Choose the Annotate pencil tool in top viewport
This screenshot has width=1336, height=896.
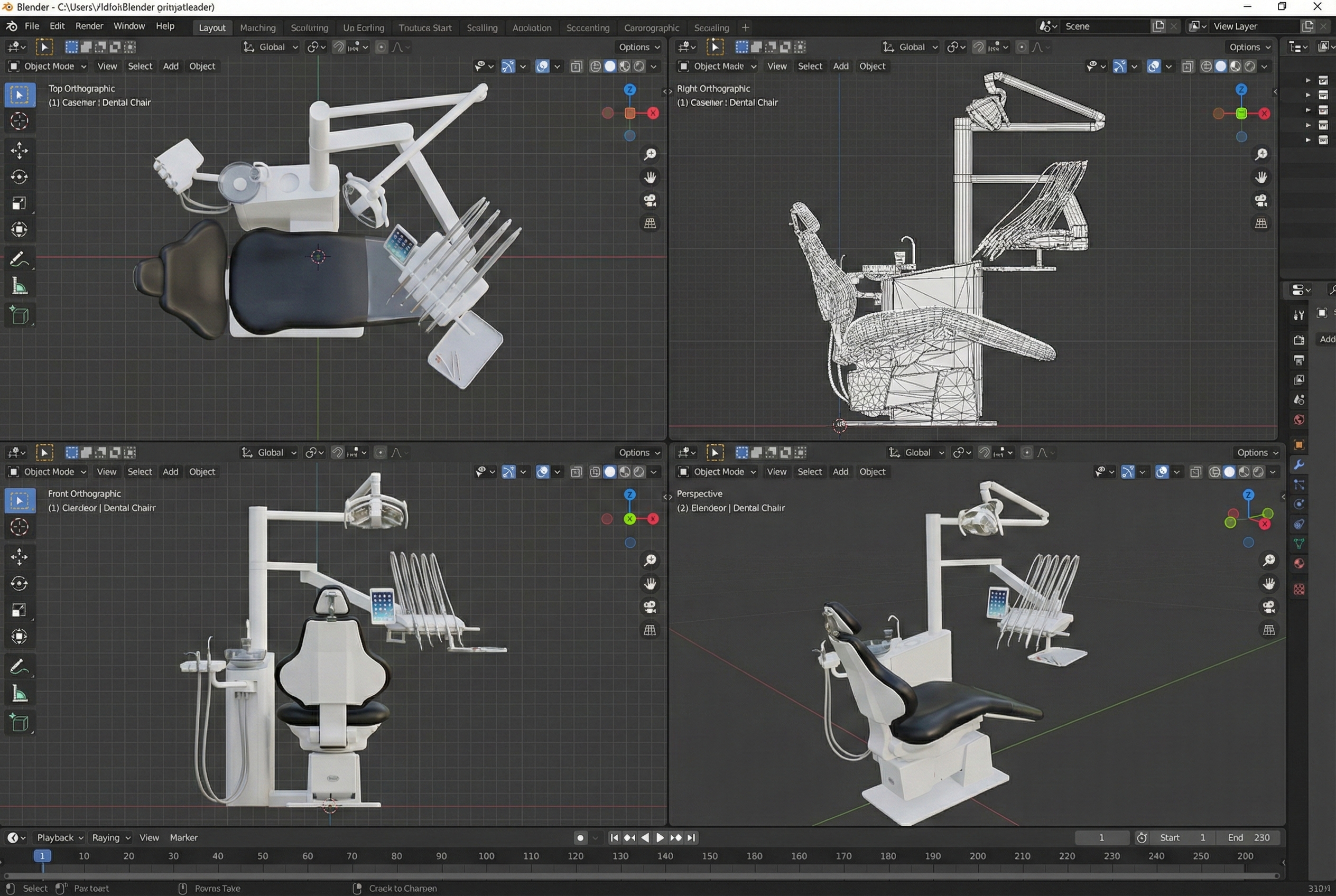click(19, 259)
